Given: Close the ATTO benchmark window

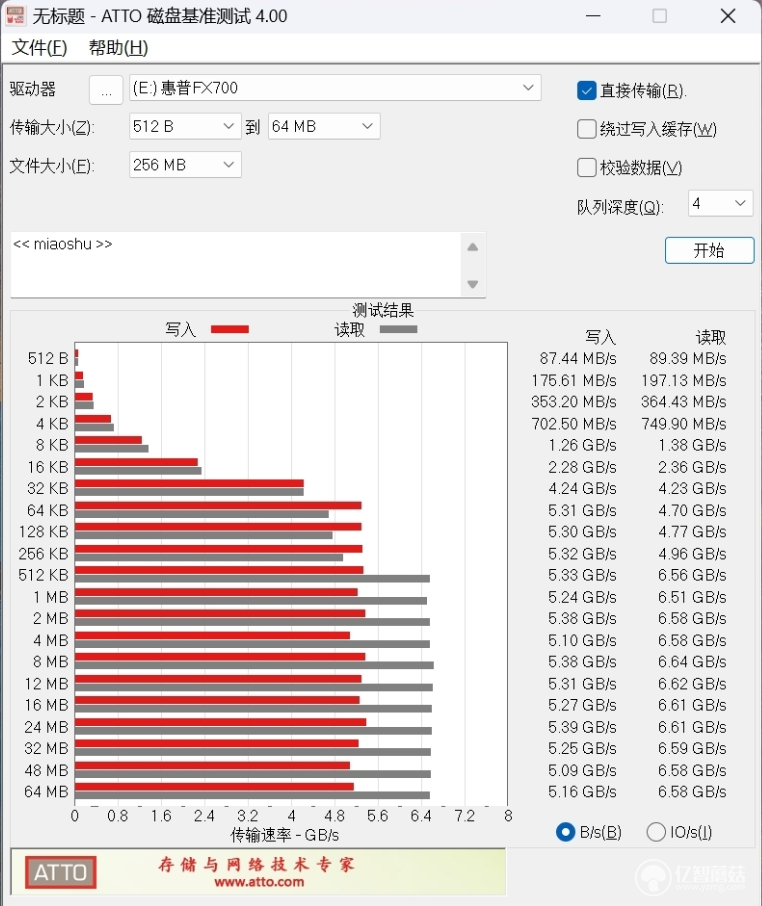Looking at the screenshot, I should click(728, 16).
